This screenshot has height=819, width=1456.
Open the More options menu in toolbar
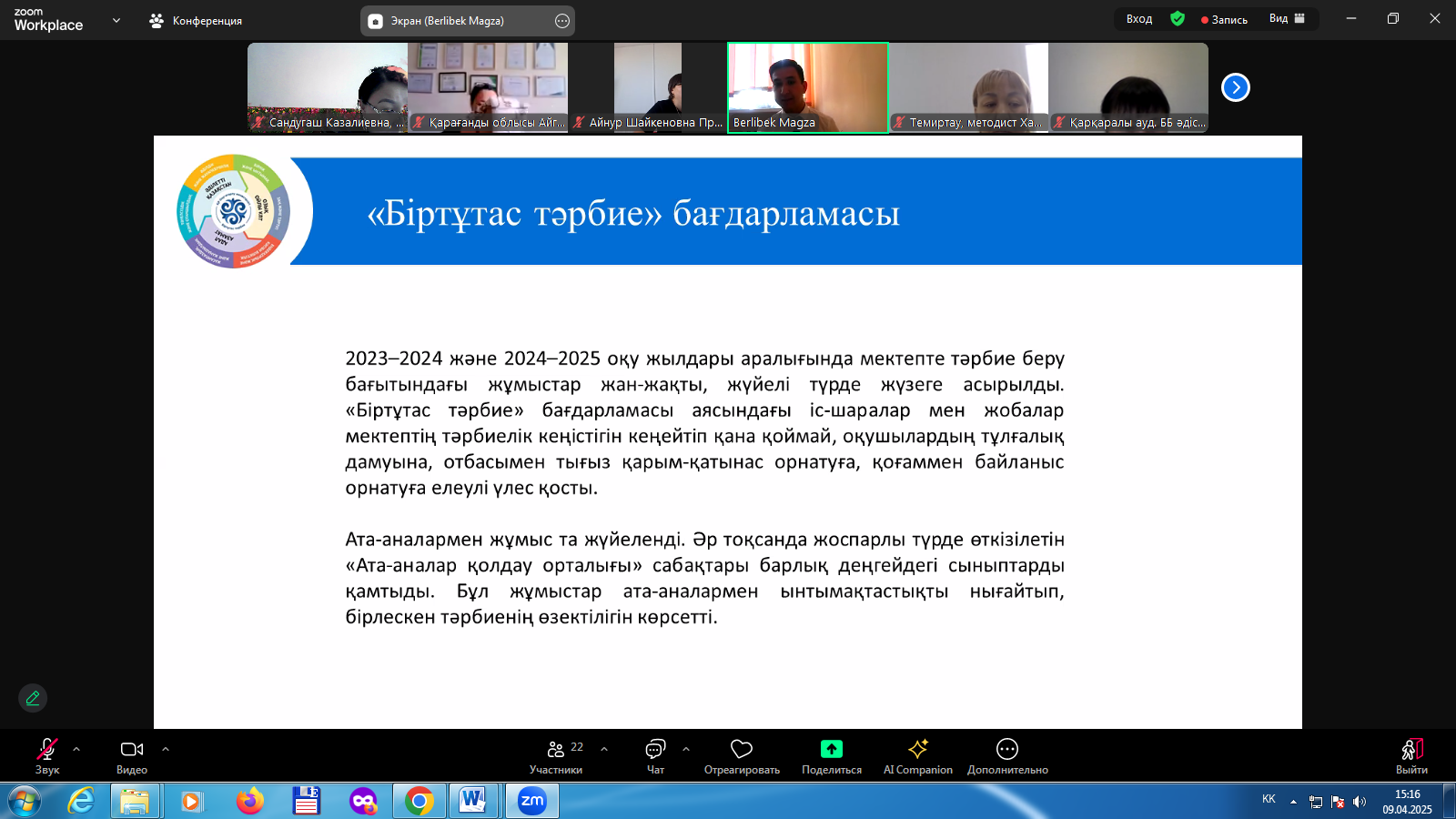pyautogui.click(x=1007, y=755)
